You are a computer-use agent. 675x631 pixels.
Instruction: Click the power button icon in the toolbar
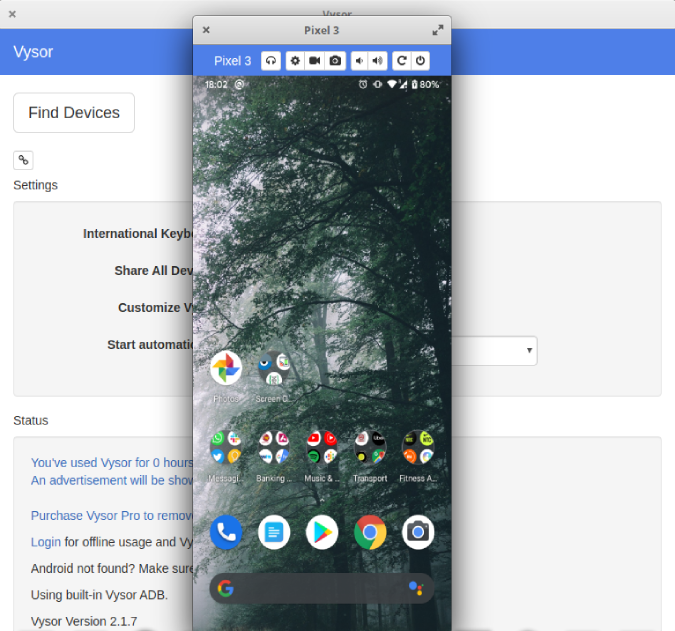421,61
